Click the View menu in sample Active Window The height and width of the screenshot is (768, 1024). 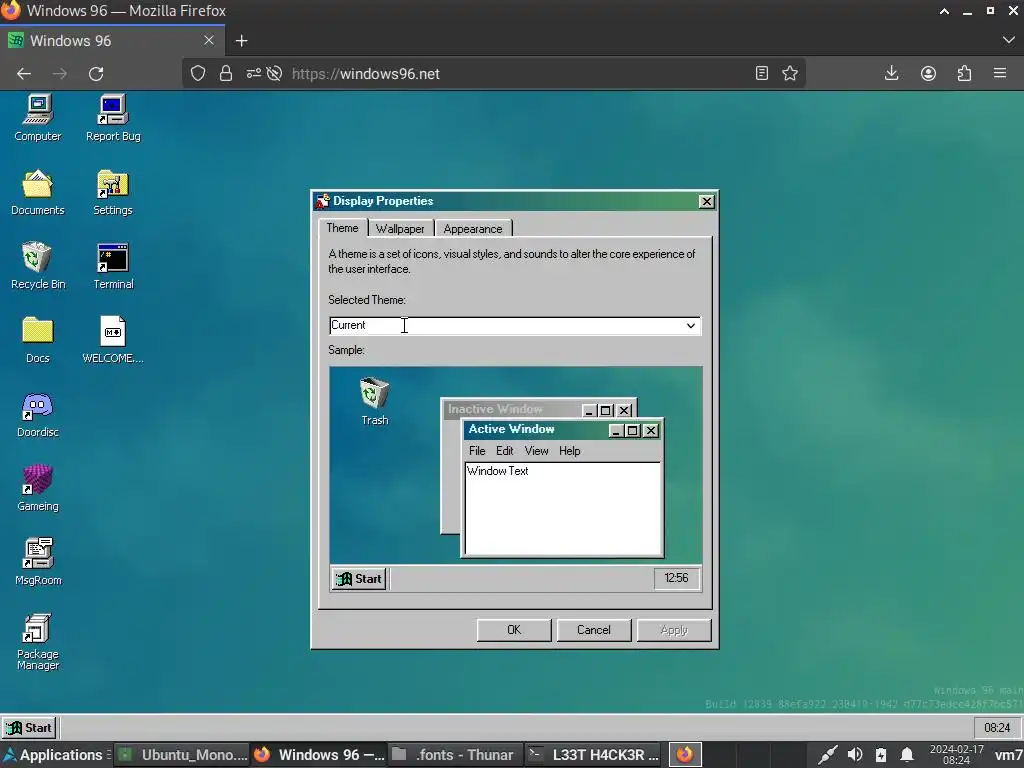pyautogui.click(x=536, y=451)
